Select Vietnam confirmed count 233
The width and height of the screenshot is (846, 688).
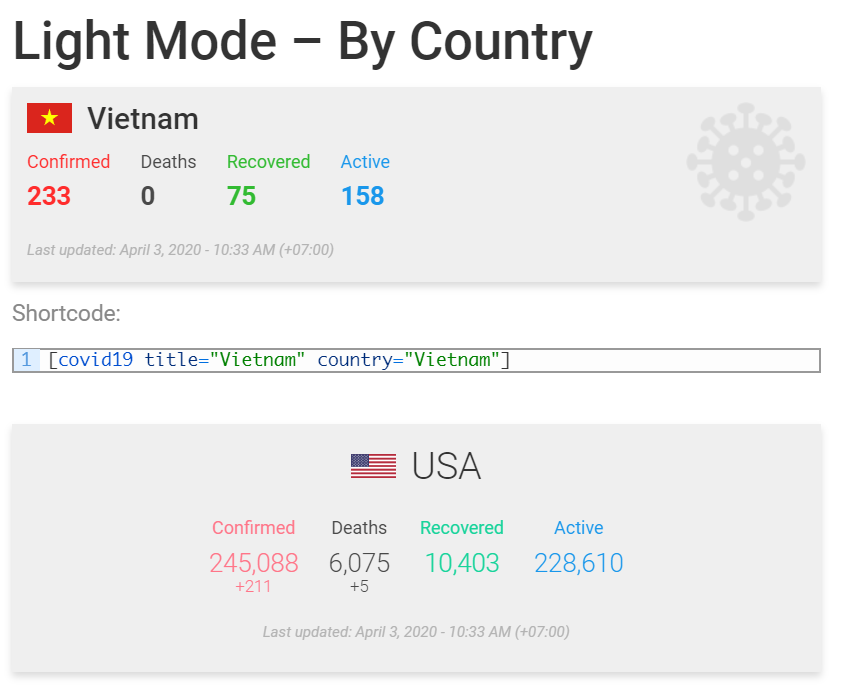click(x=49, y=196)
